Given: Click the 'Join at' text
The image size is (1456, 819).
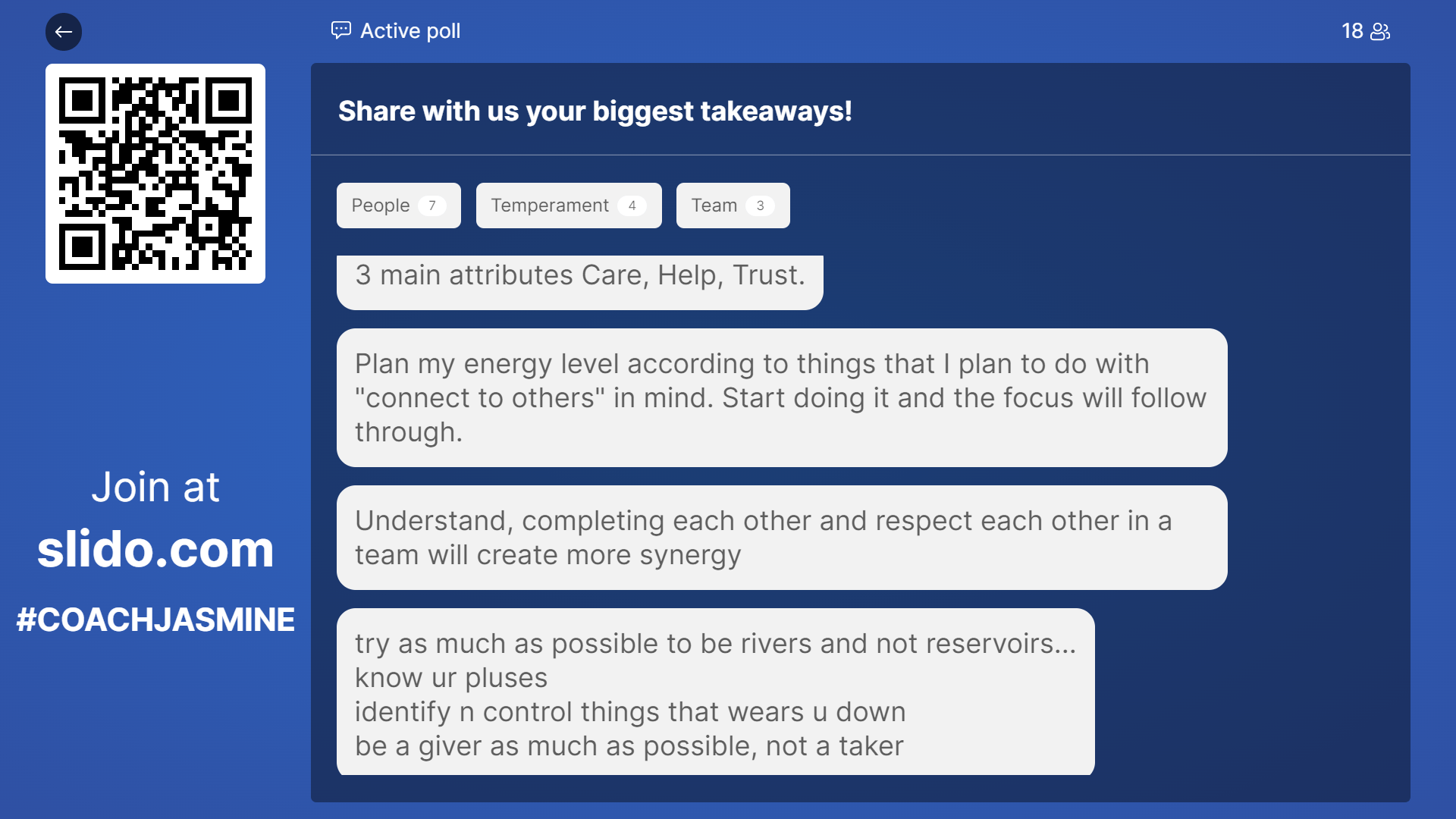Looking at the screenshot, I should click(x=155, y=487).
